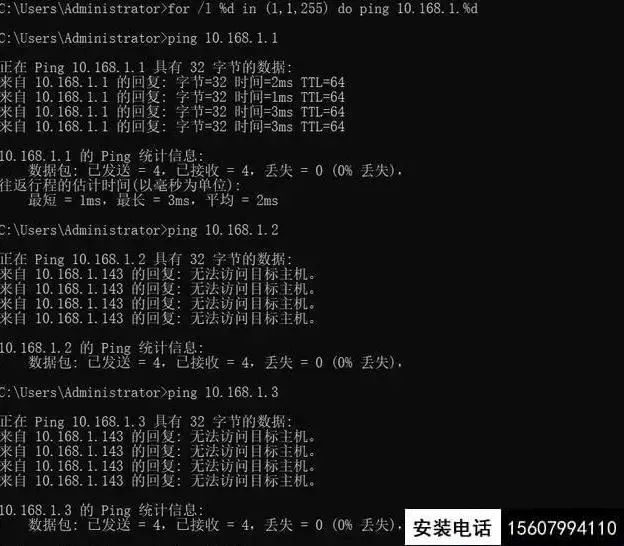Click the for /l loop command line

[239, 8]
